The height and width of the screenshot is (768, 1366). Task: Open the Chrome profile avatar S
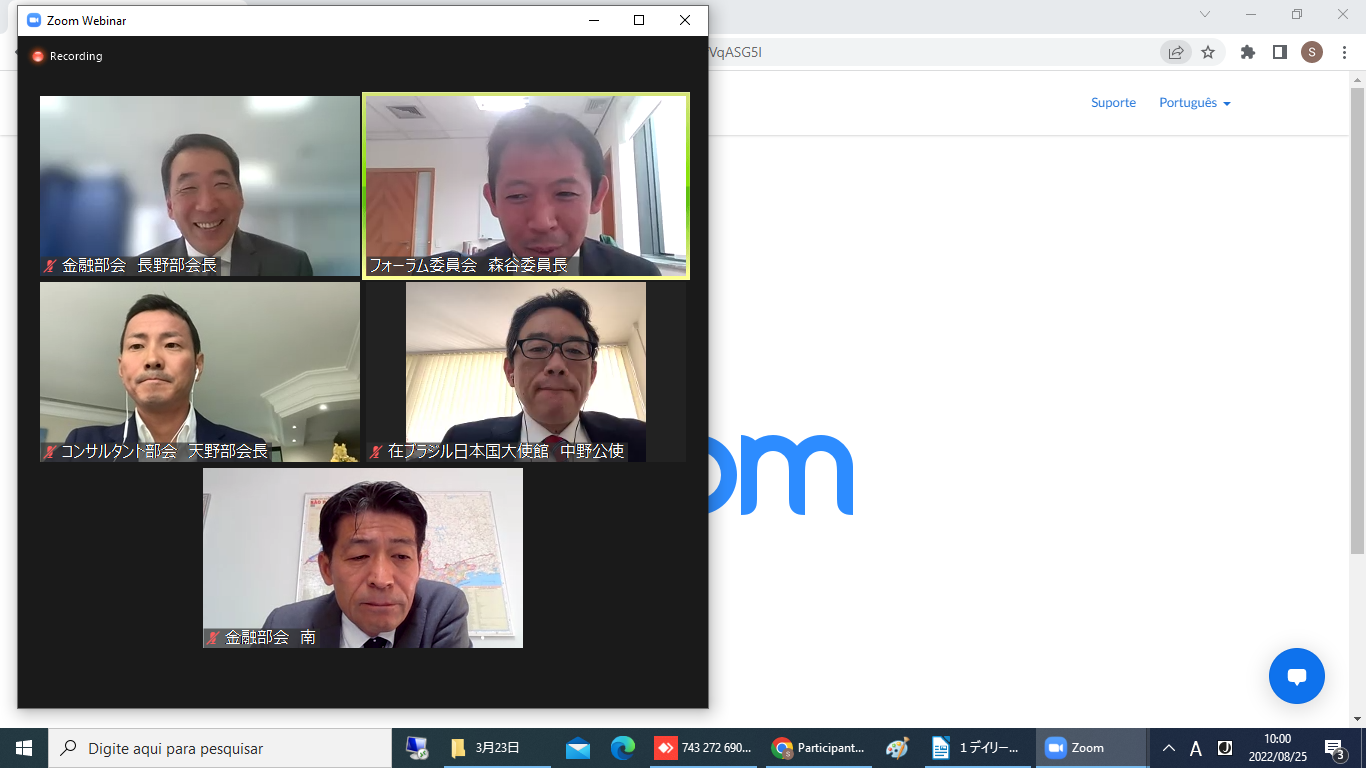(x=1312, y=52)
